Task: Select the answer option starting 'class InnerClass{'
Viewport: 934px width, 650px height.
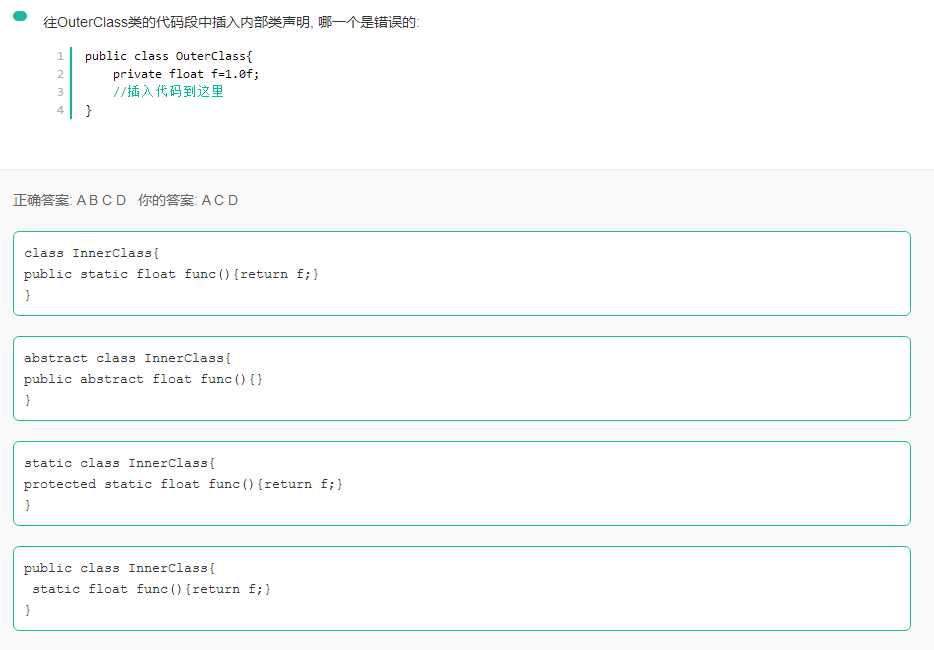Action: click(461, 273)
